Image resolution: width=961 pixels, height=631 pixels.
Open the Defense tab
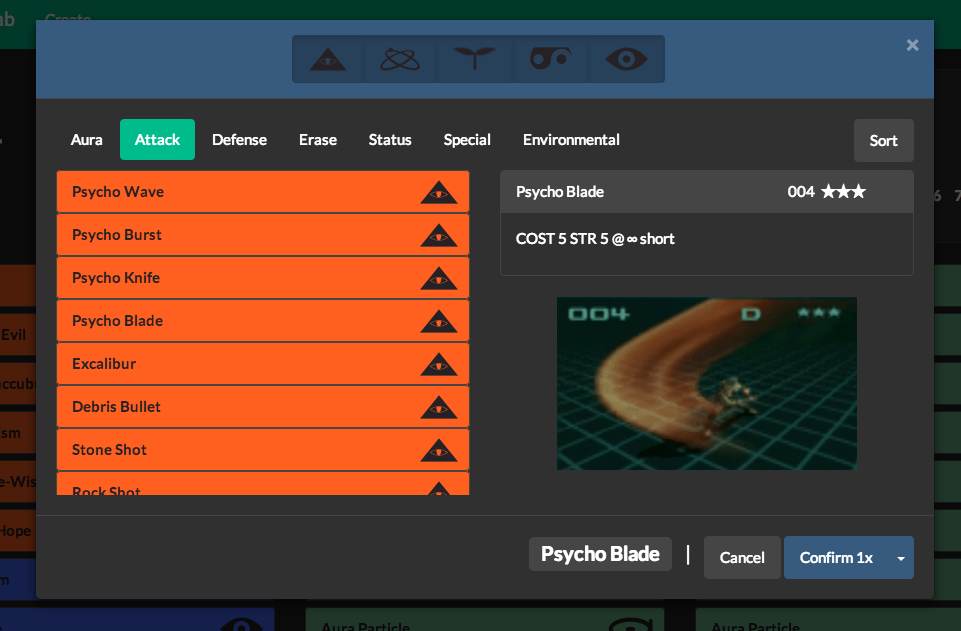click(239, 140)
